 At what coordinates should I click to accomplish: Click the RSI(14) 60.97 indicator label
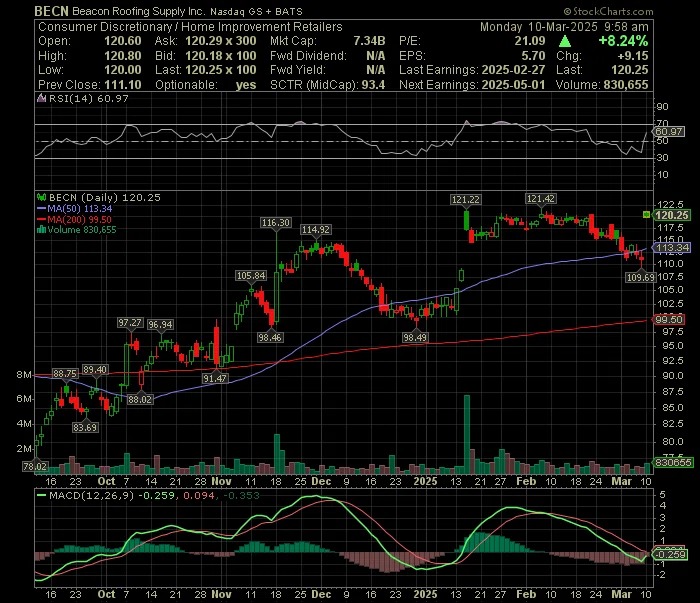88,99
